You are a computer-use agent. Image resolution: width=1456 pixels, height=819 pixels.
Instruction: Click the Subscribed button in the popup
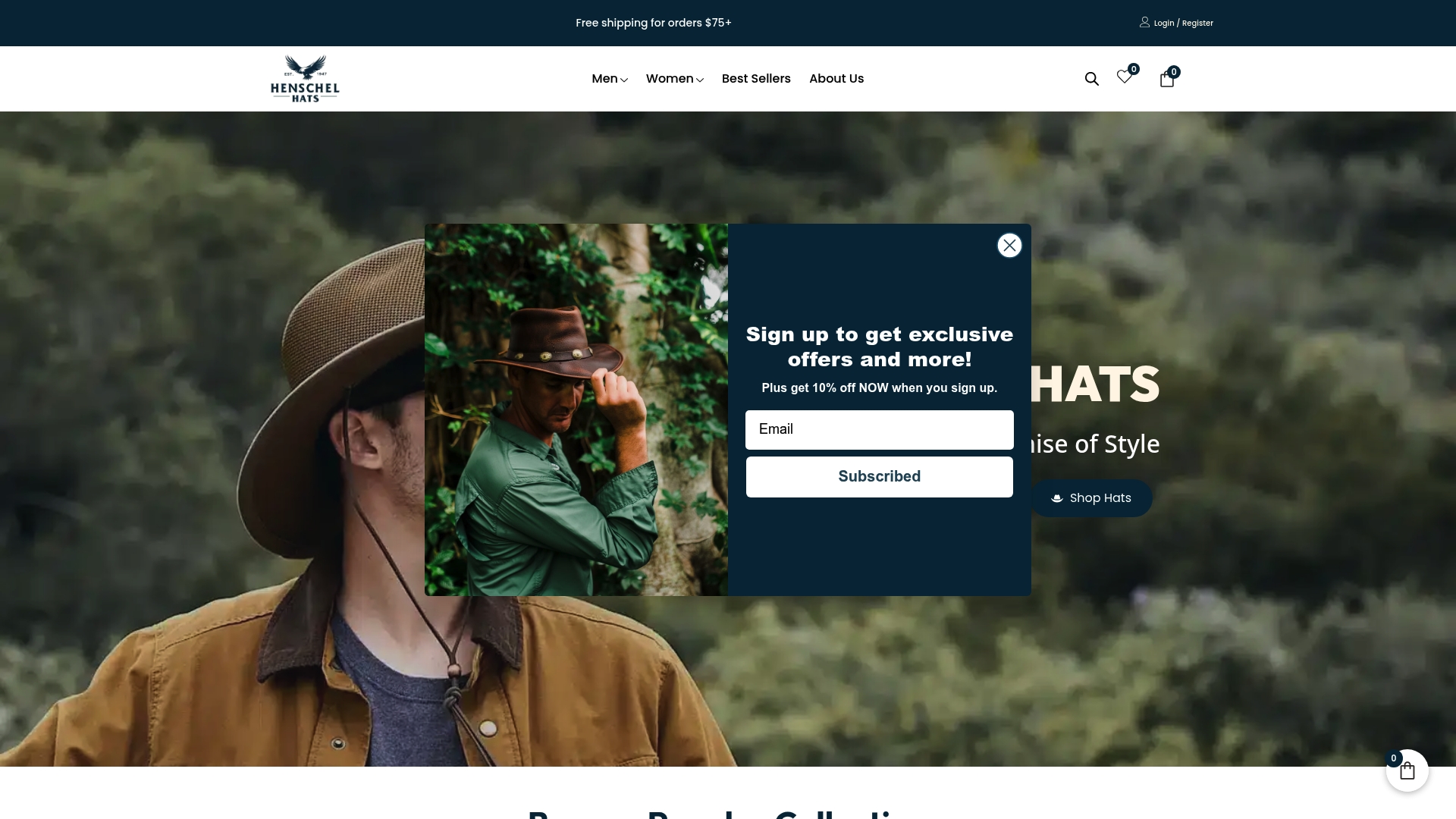[879, 476]
